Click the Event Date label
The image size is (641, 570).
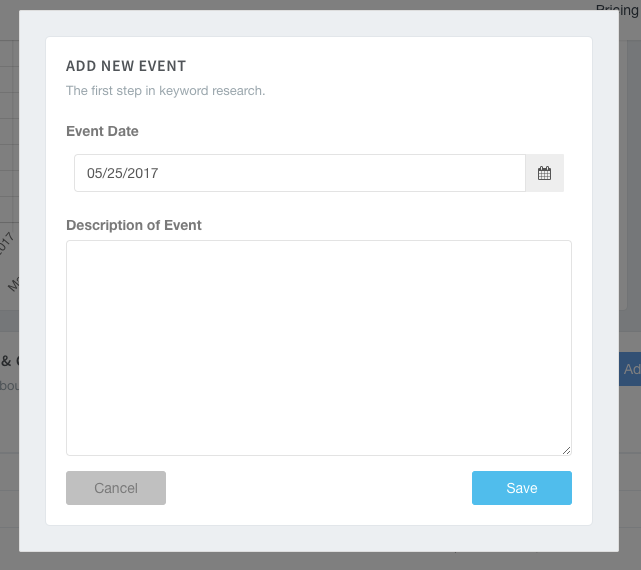102,131
